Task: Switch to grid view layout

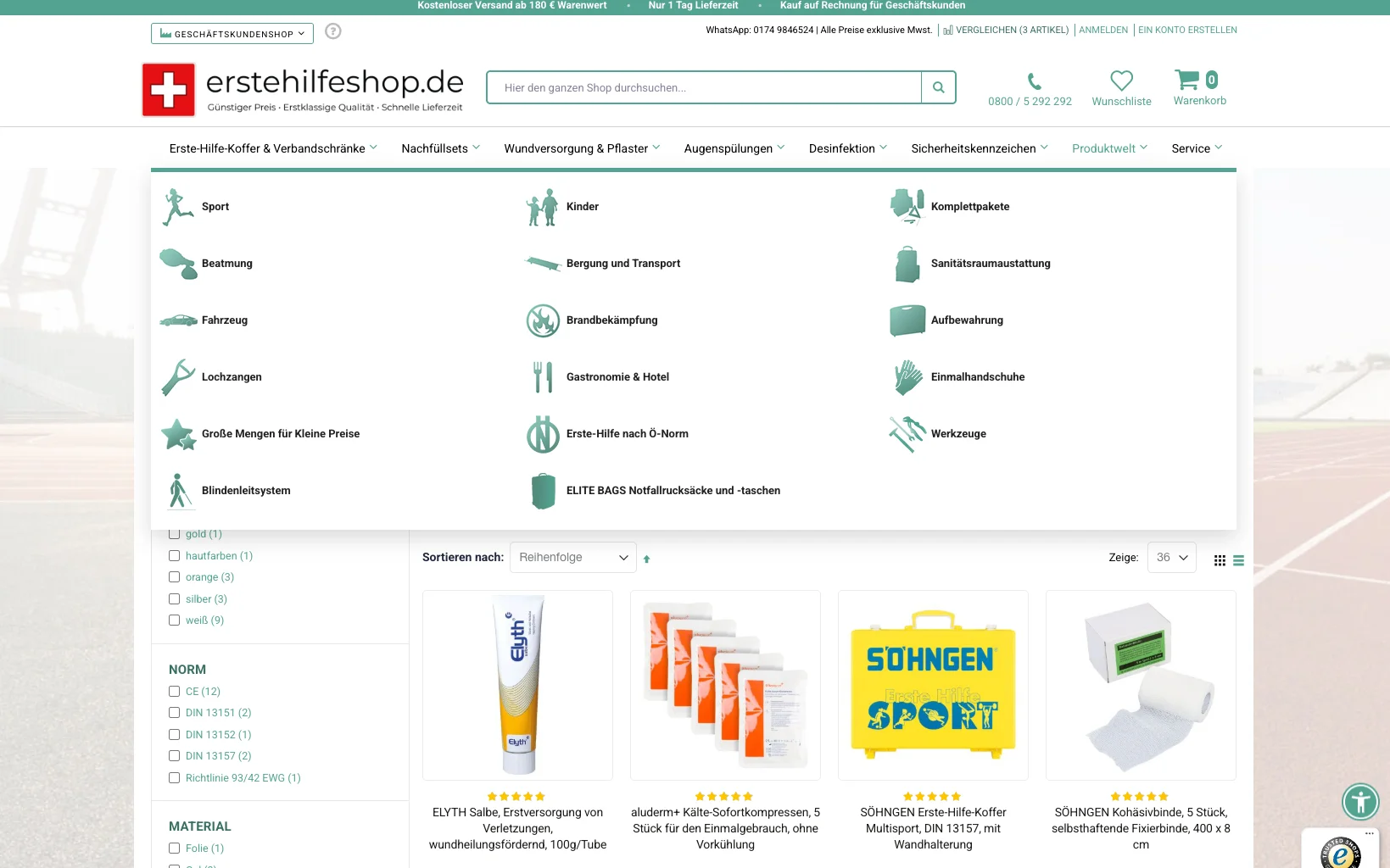Action: point(1220,560)
